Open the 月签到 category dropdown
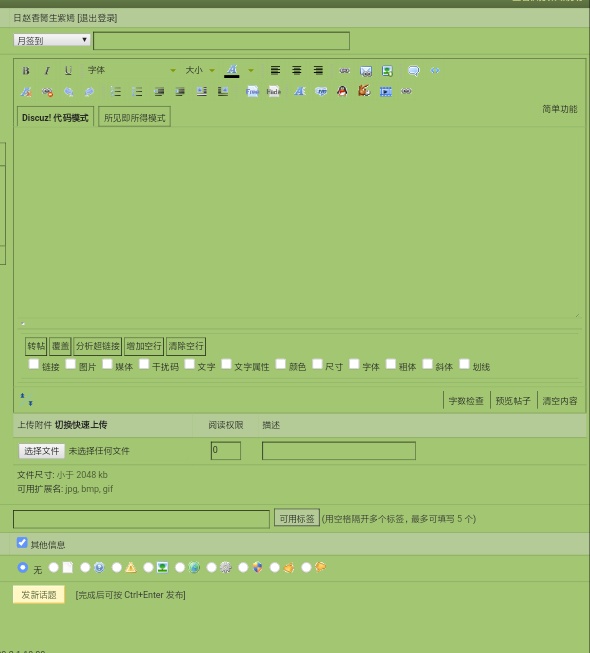Screen dimensions: 590x653 pos(52,40)
